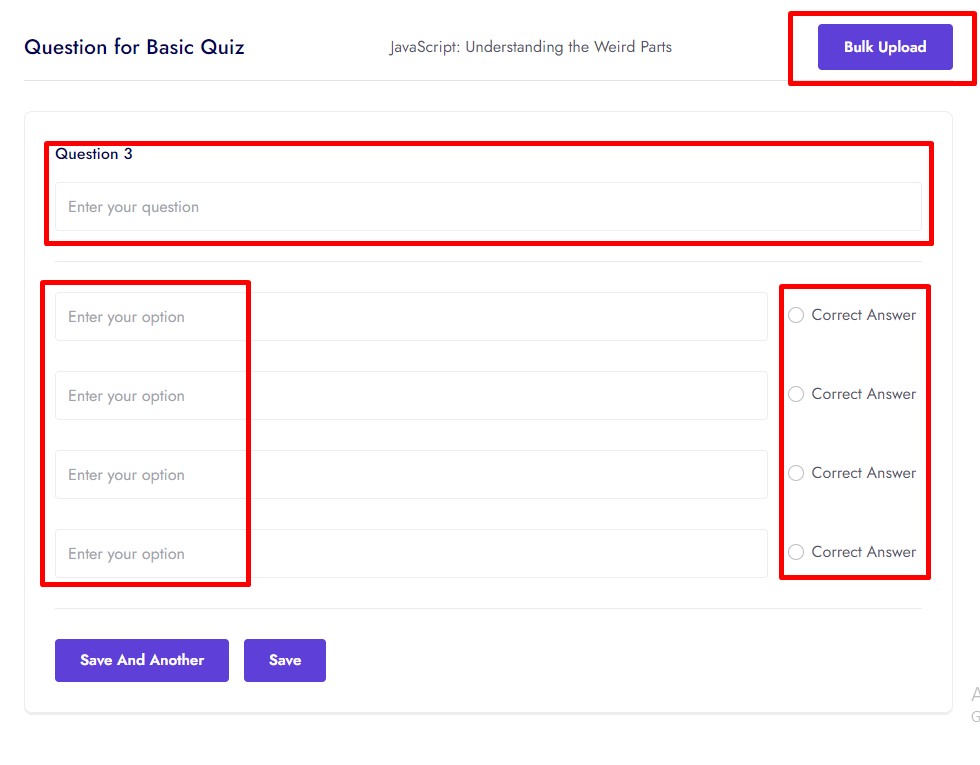Click the third row's 'Correct Answer' label text
The image size is (980, 765).
click(863, 473)
